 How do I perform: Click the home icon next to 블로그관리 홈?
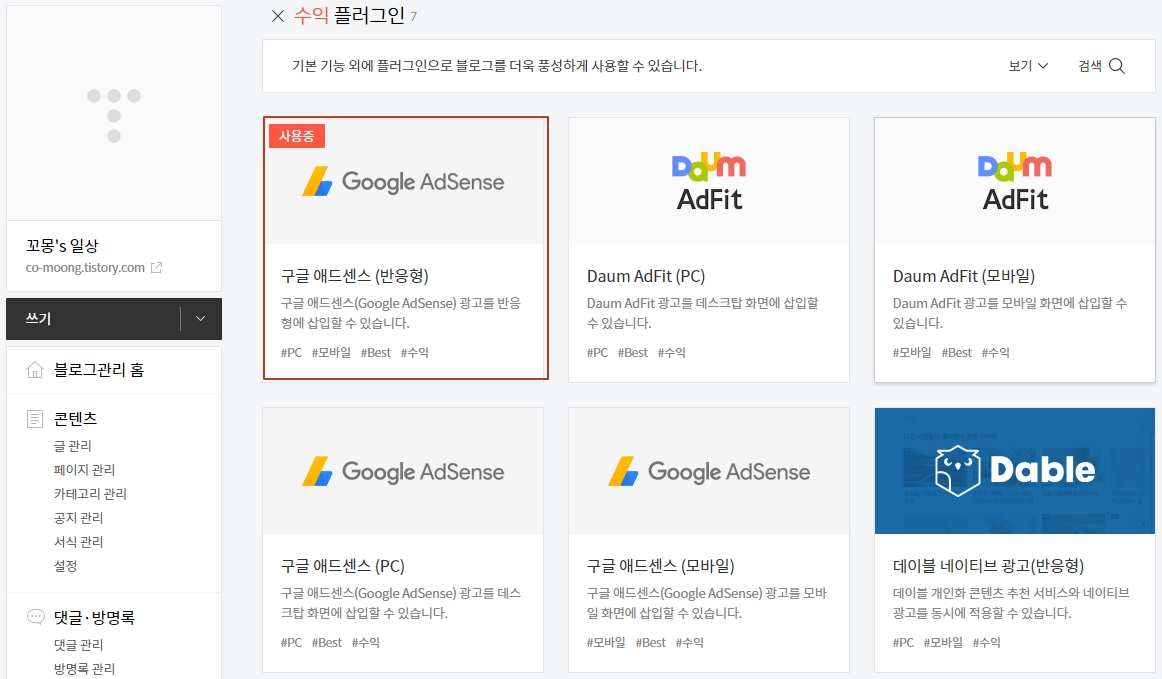[35, 370]
